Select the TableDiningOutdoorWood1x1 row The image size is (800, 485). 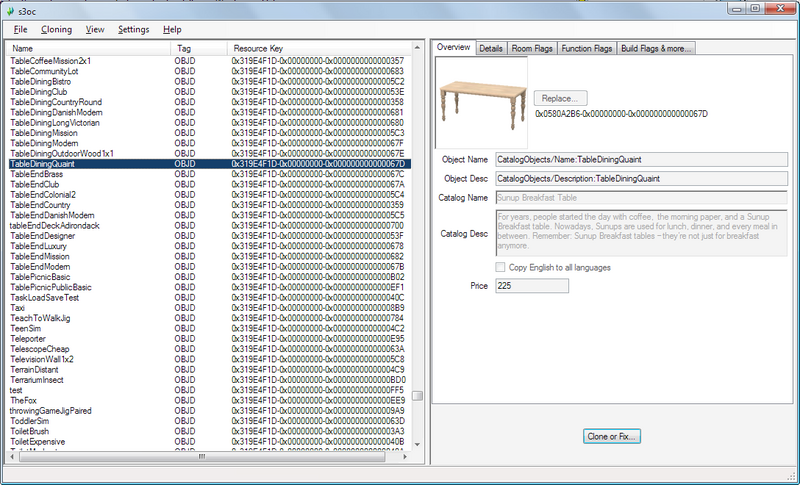pos(210,154)
